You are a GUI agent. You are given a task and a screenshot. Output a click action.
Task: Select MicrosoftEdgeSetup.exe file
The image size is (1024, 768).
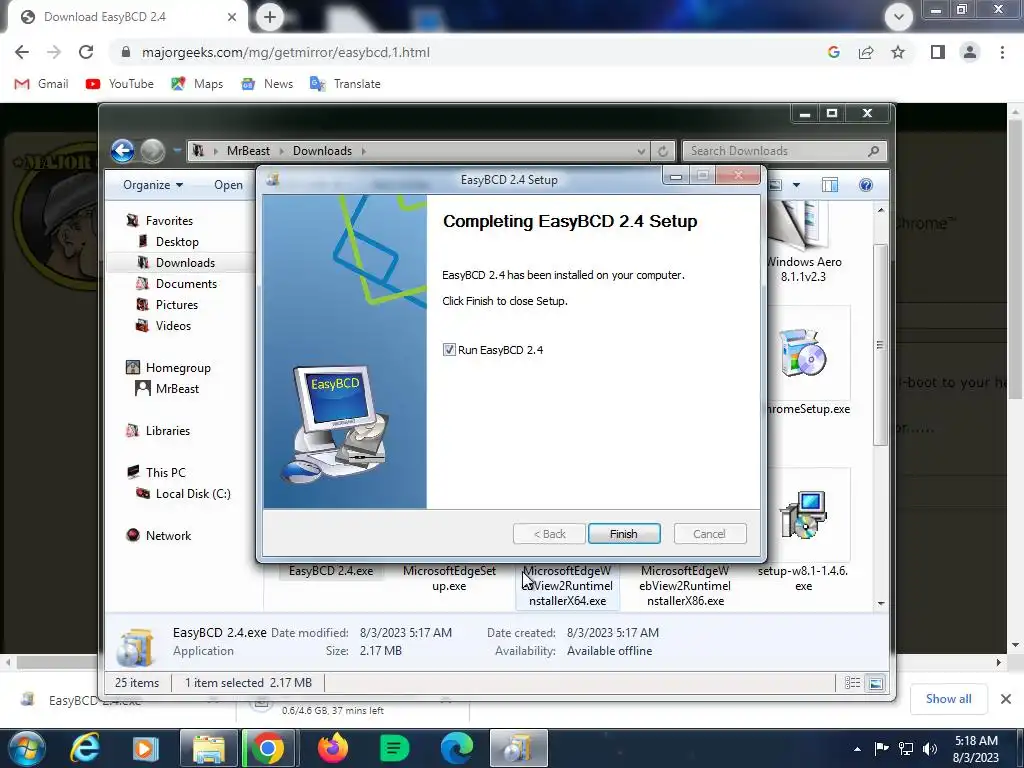point(449,578)
